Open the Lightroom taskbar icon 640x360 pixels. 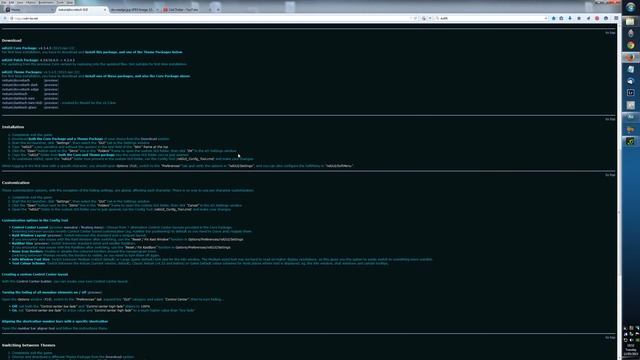click(631, 93)
